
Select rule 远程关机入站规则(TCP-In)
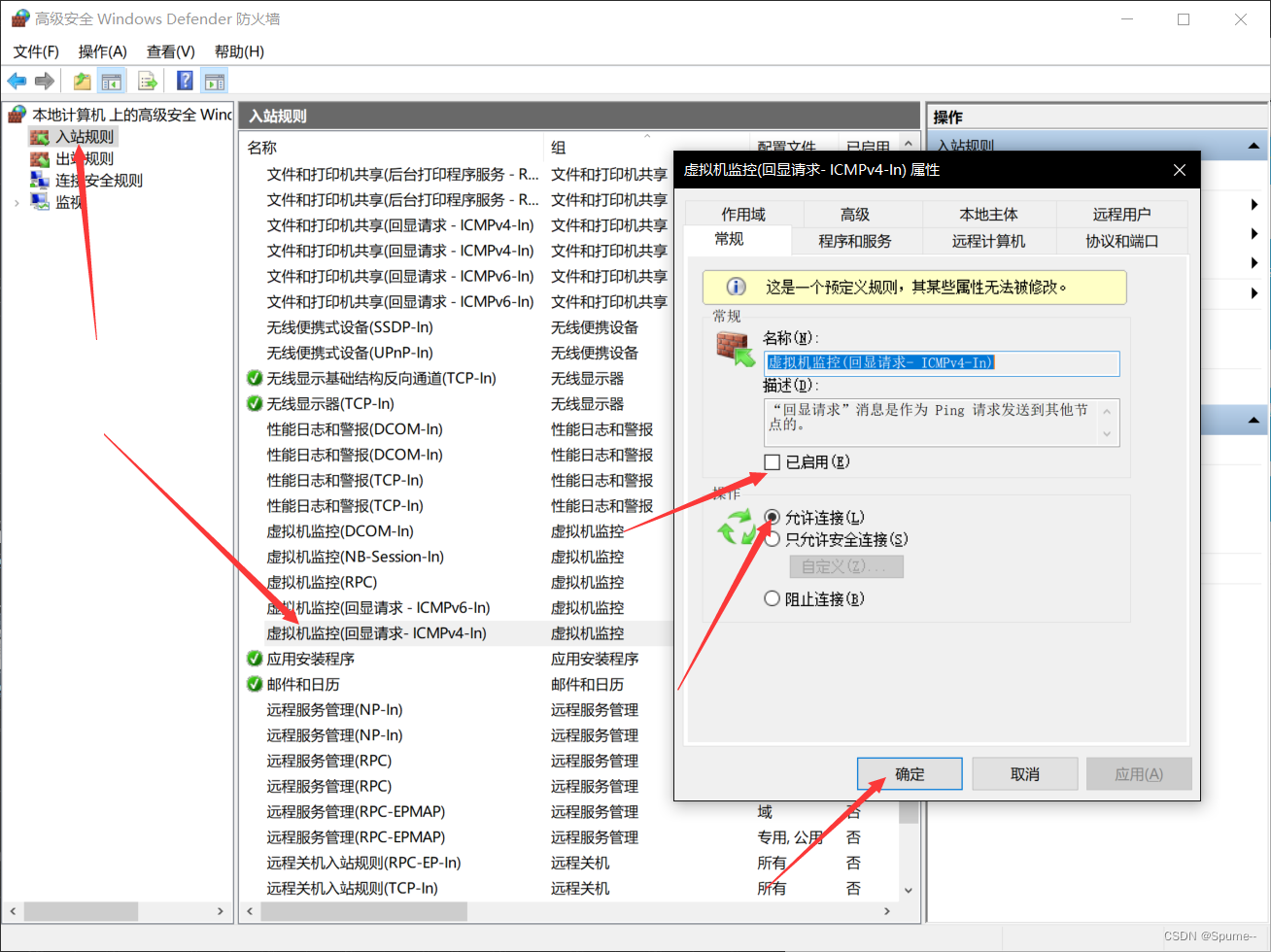(352, 888)
